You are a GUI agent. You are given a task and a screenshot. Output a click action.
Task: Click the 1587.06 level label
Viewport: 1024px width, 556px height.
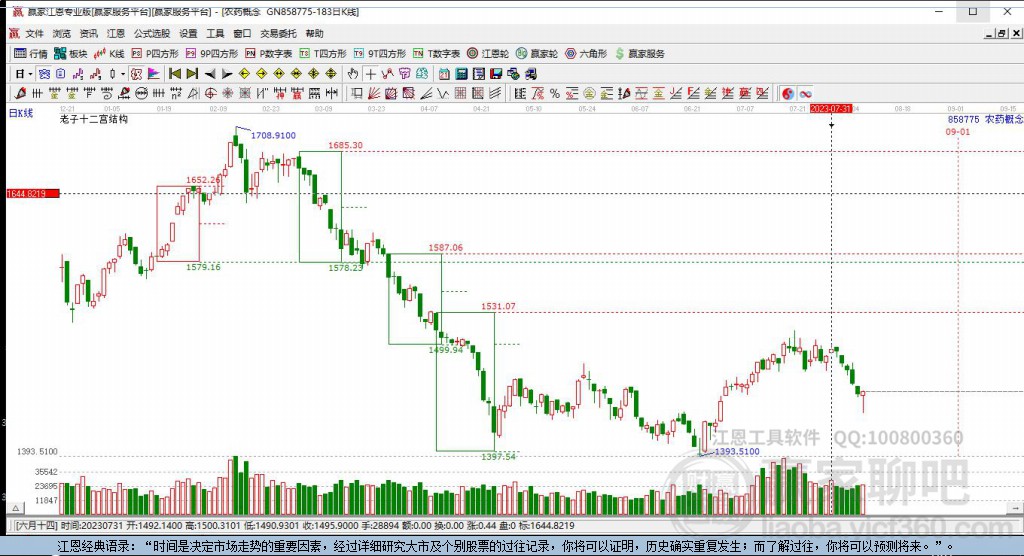pos(445,248)
